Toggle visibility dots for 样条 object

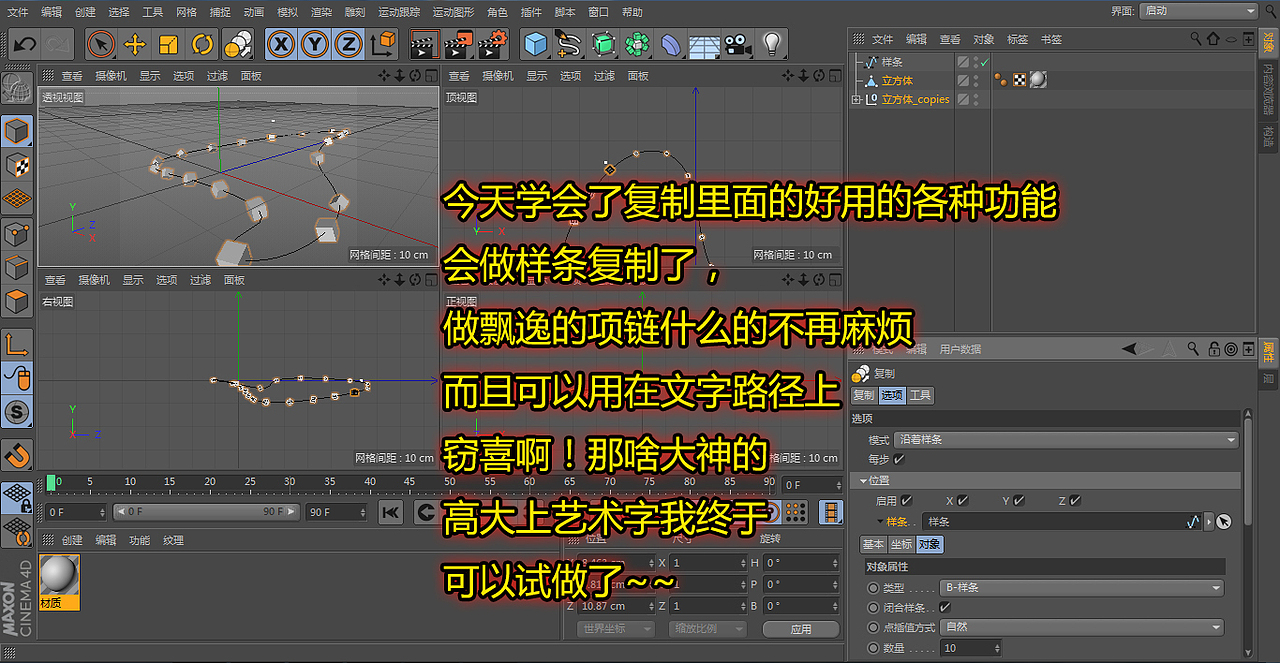click(976, 62)
